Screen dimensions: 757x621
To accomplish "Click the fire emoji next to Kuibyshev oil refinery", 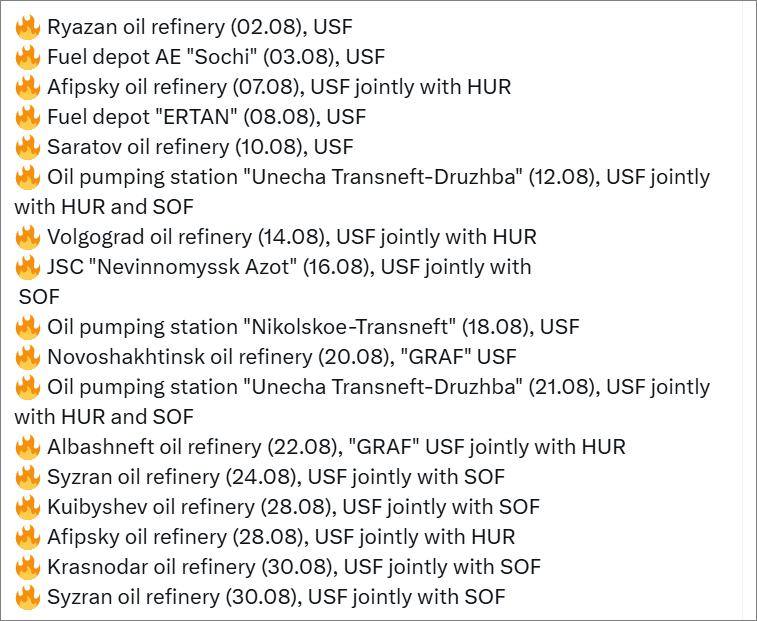I will pyautogui.click(x=28, y=507).
